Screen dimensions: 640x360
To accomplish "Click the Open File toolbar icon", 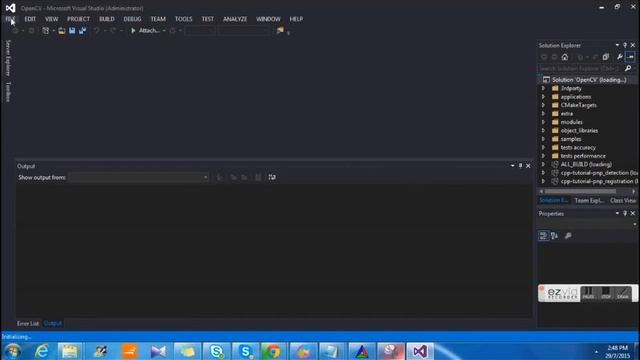I will (62, 31).
